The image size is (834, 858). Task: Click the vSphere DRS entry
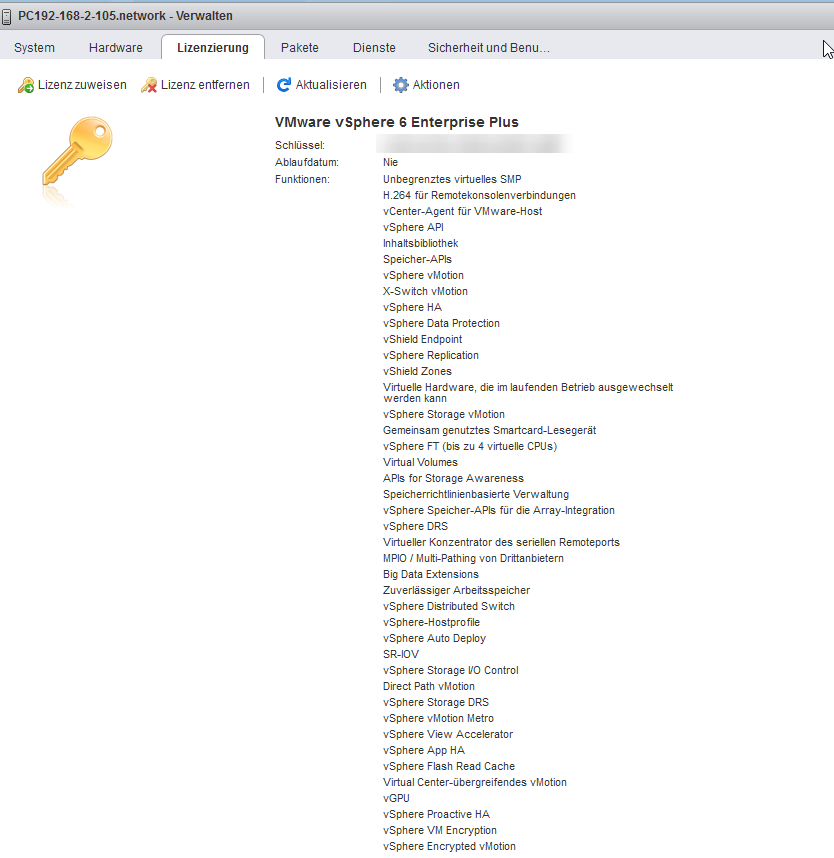(x=415, y=526)
